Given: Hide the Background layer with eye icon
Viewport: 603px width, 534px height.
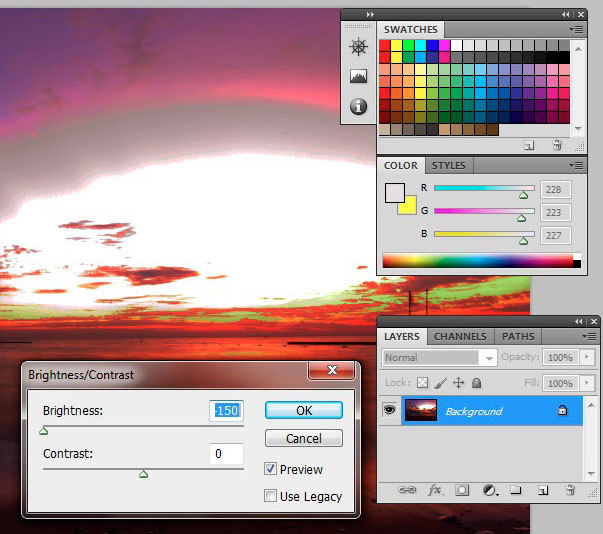Looking at the screenshot, I should (x=389, y=411).
